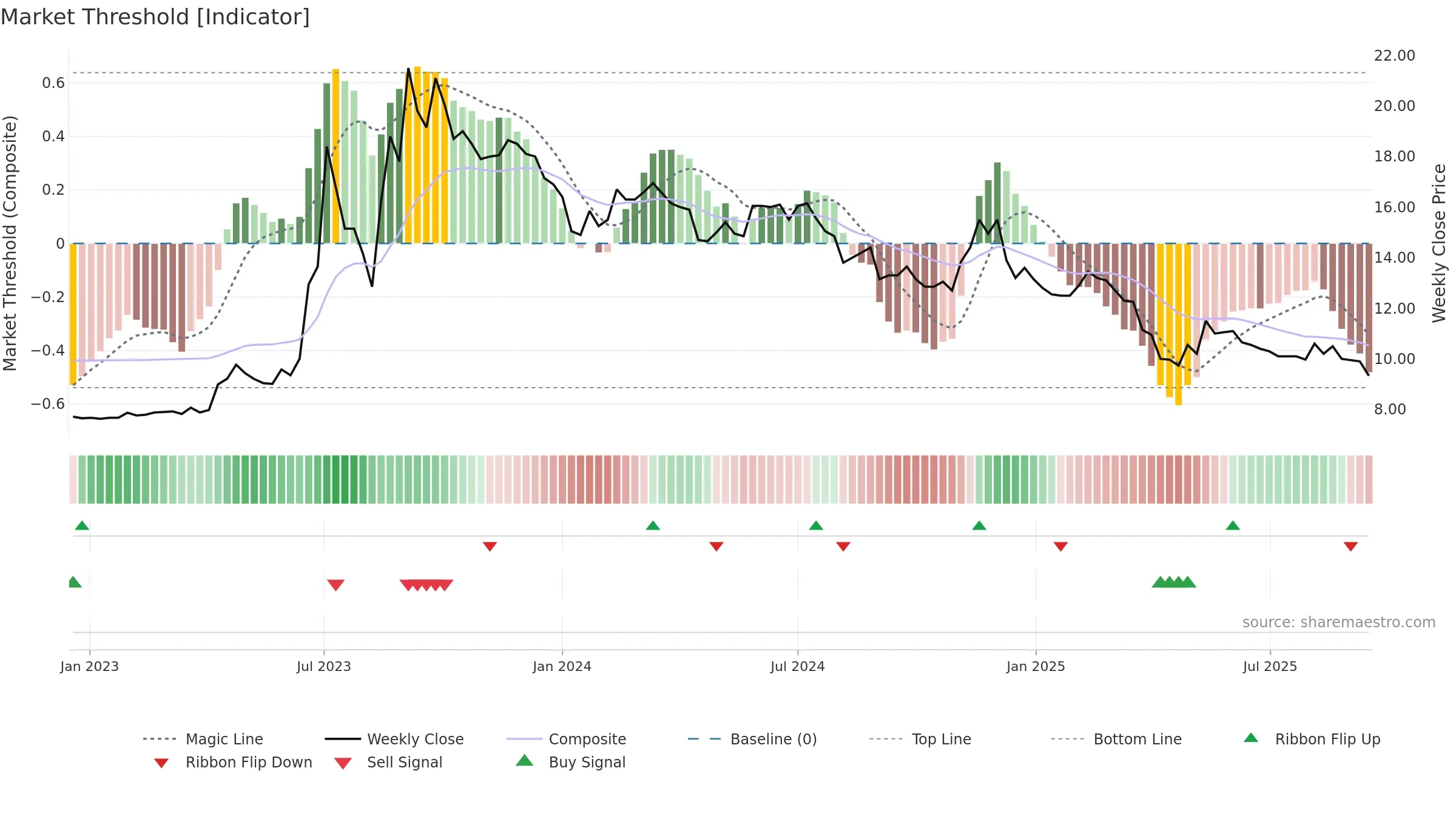This screenshot has width=1456, height=819.
Task: Click the Ribbon Flip Down legend triangle icon
Action: [x=161, y=763]
